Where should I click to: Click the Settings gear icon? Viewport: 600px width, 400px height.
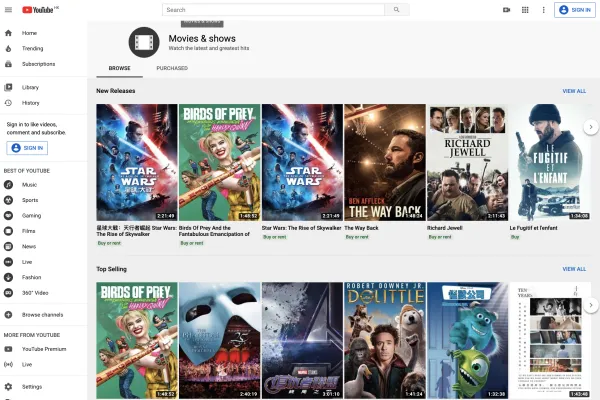pyautogui.click(x=8, y=387)
